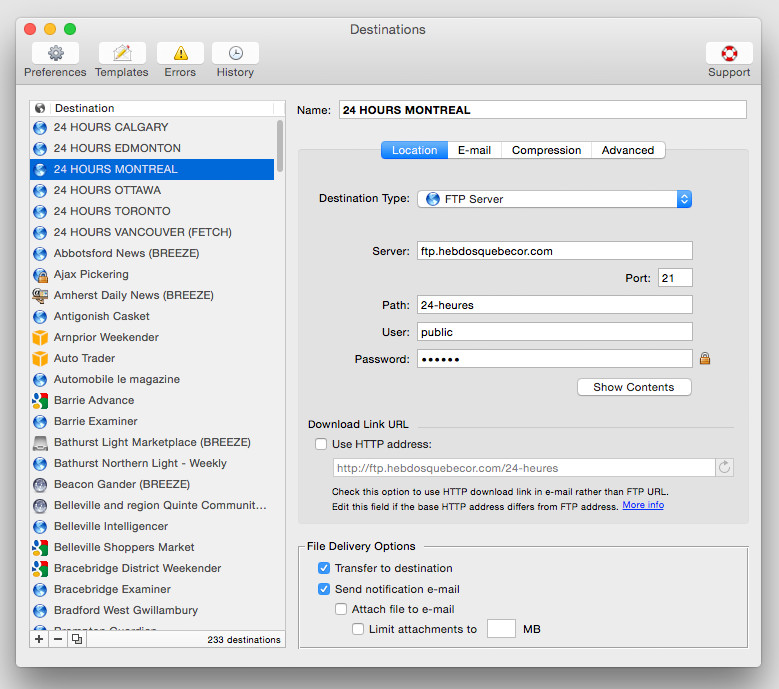779x689 pixels.
Task: Enable Limit attachments to checkbox
Action: point(358,629)
